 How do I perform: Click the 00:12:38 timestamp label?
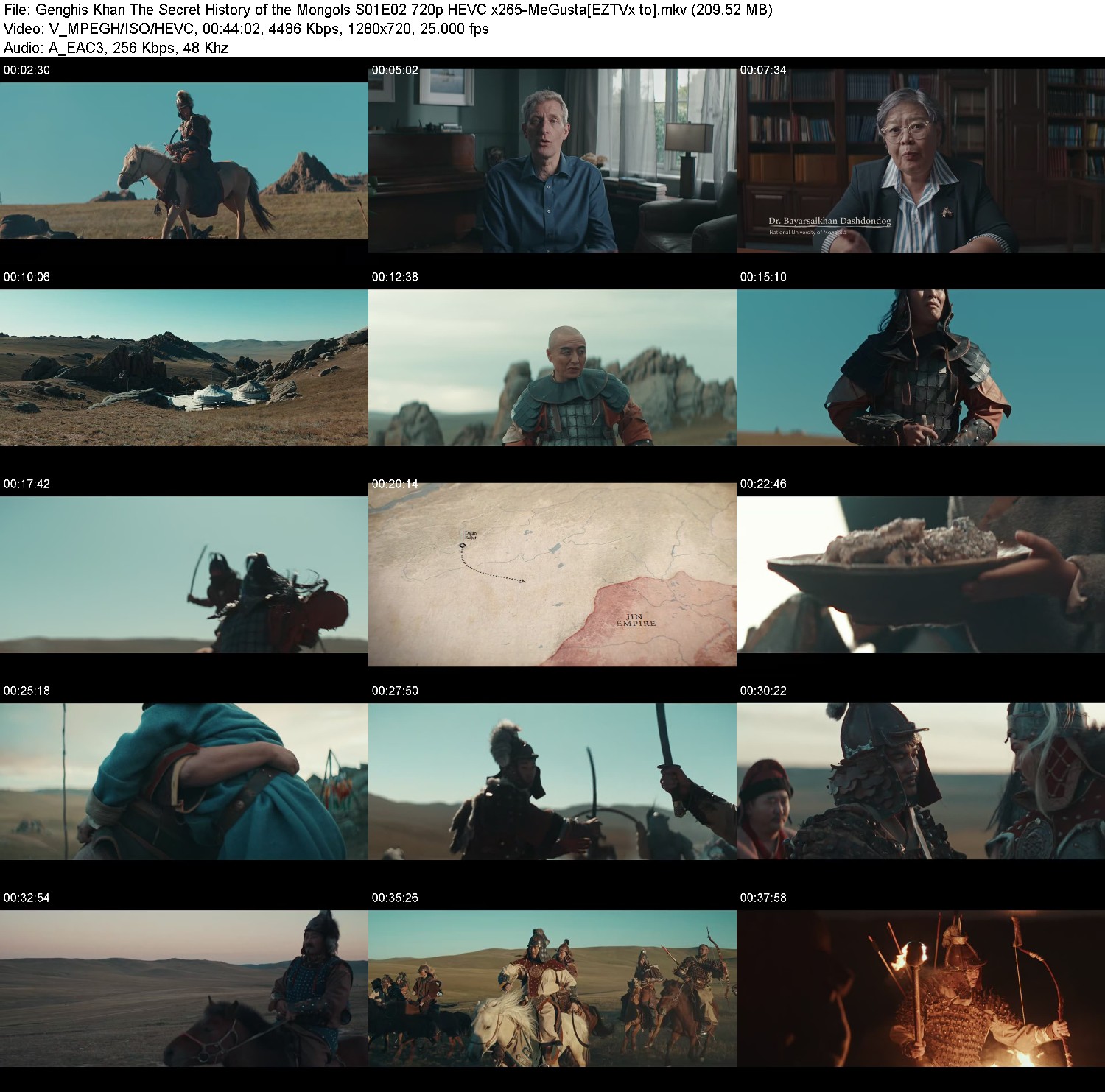(395, 277)
